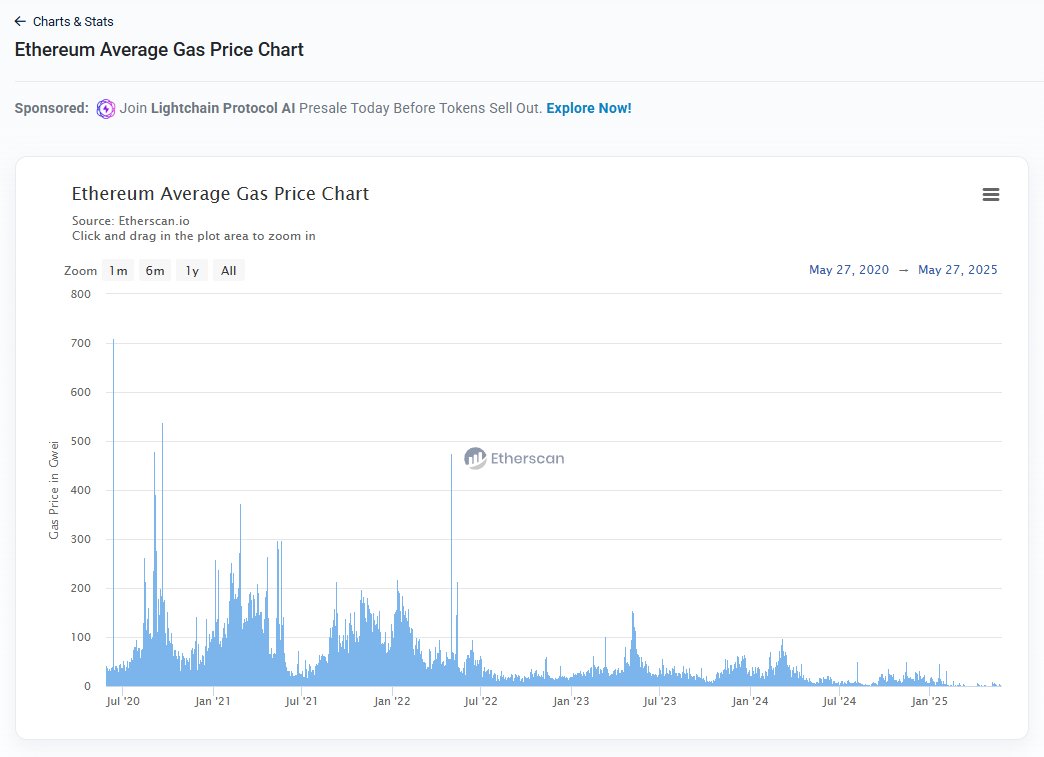Click the back arrow beside Charts & Stats
This screenshot has width=1044, height=757.
20,21
